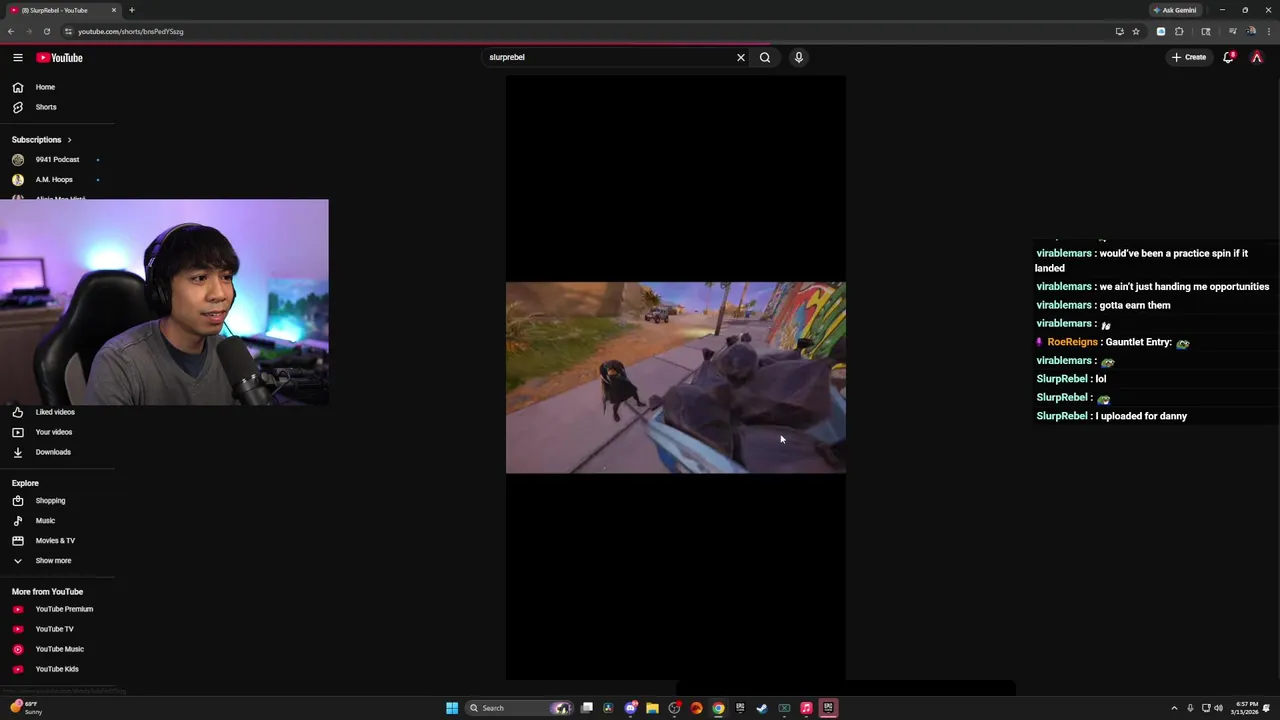Reload the page with the refresh icon
The height and width of the screenshot is (720, 1280).
46,31
